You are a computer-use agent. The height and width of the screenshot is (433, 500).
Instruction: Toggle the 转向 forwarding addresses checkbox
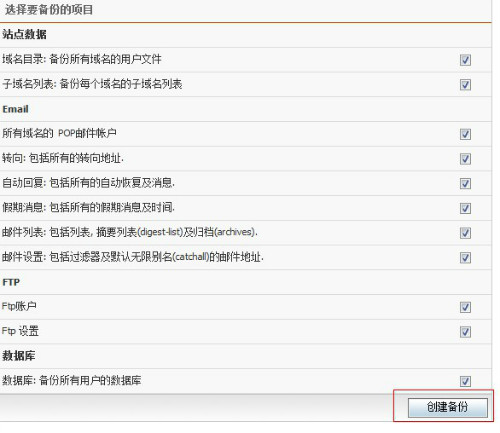pos(465,159)
